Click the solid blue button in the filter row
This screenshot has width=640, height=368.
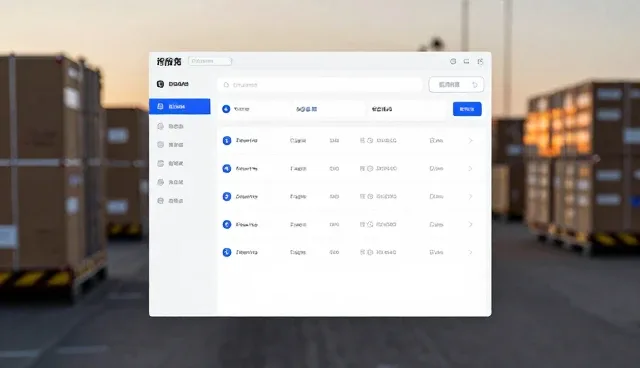click(467, 109)
